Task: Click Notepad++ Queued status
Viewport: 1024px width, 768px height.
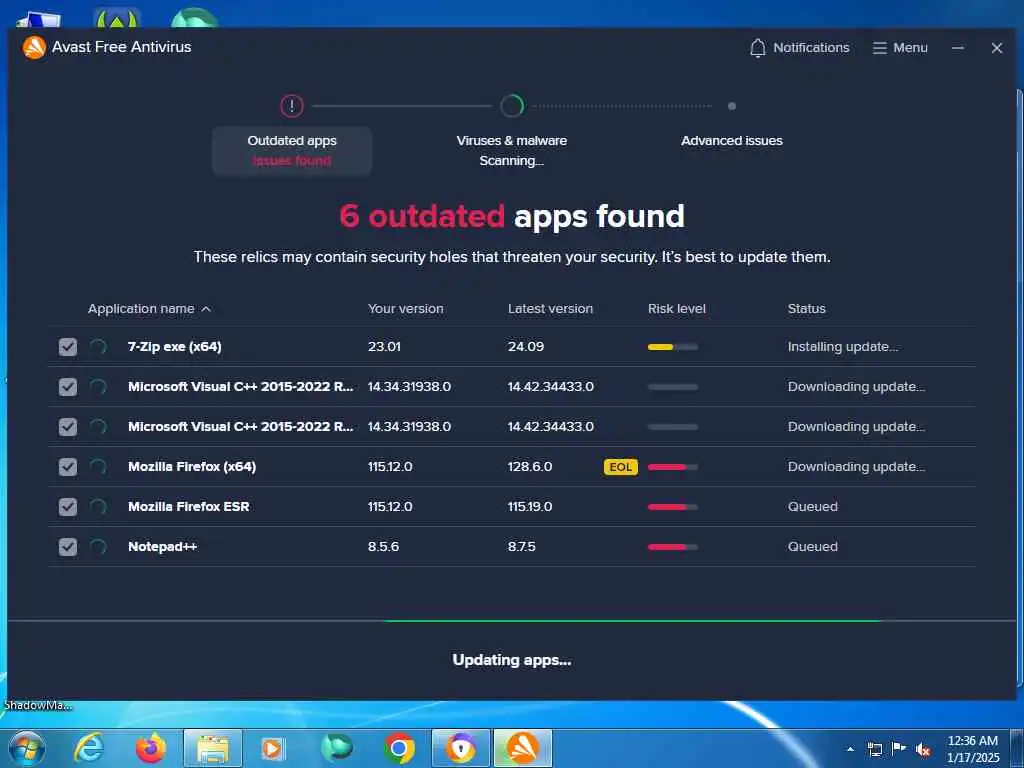Action: (812, 547)
